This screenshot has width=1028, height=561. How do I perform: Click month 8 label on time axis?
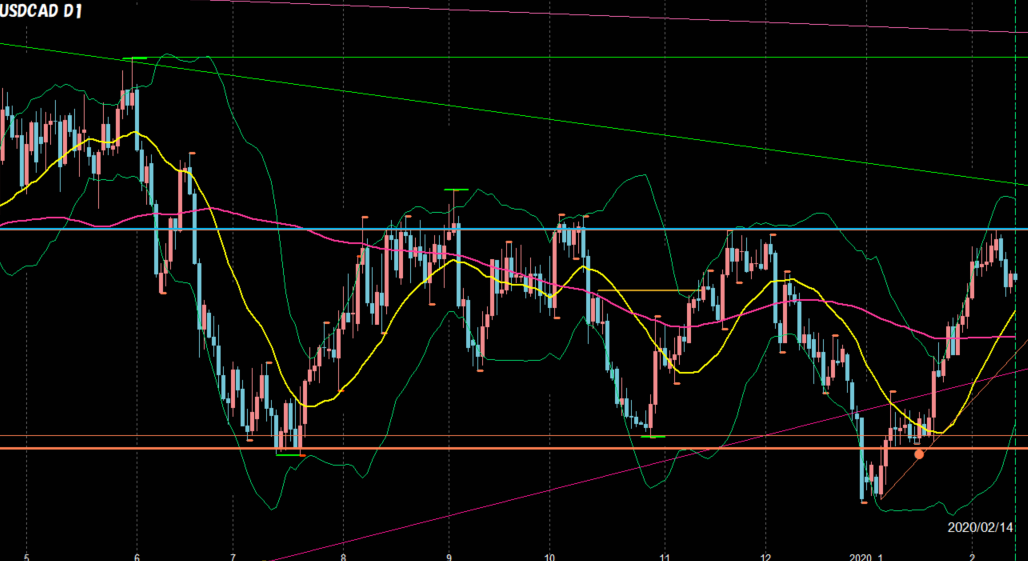click(343, 557)
